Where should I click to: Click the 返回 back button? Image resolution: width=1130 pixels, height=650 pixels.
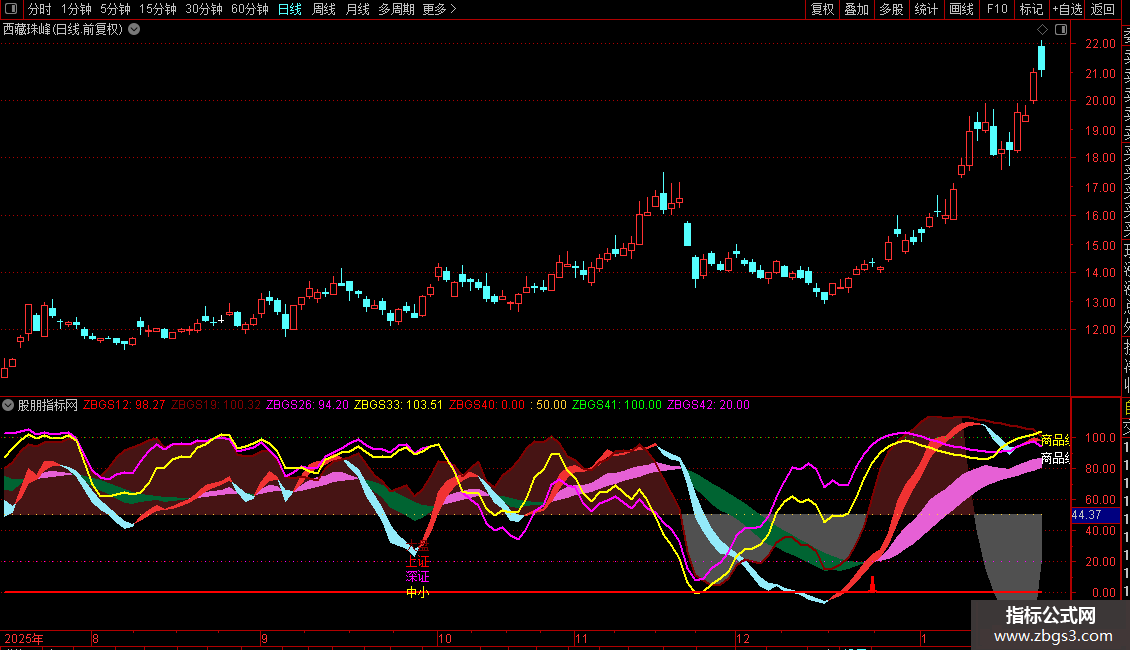pyautogui.click(x=1102, y=9)
